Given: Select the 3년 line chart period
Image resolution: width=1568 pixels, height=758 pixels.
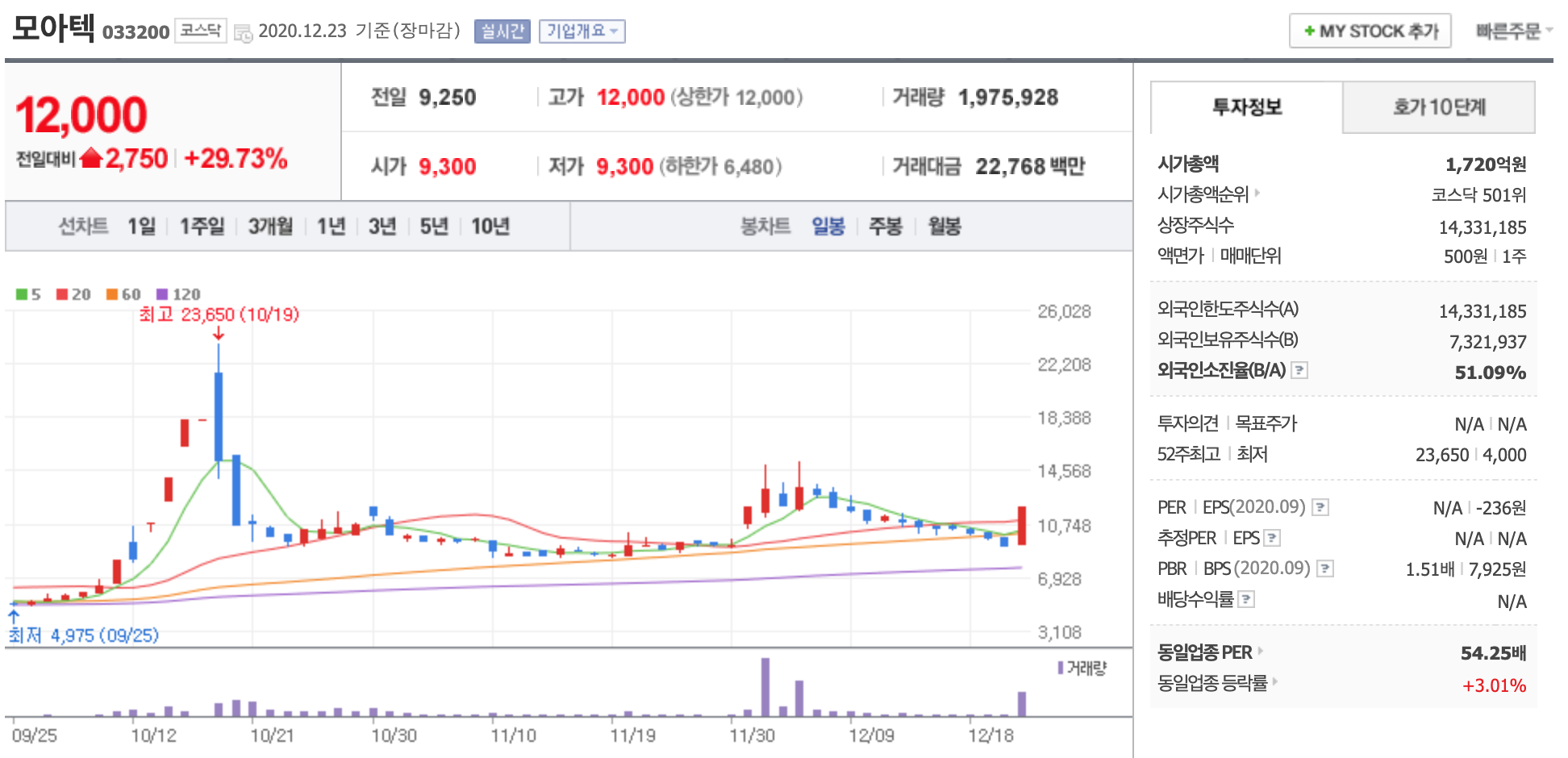Looking at the screenshot, I should click(382, 227).
